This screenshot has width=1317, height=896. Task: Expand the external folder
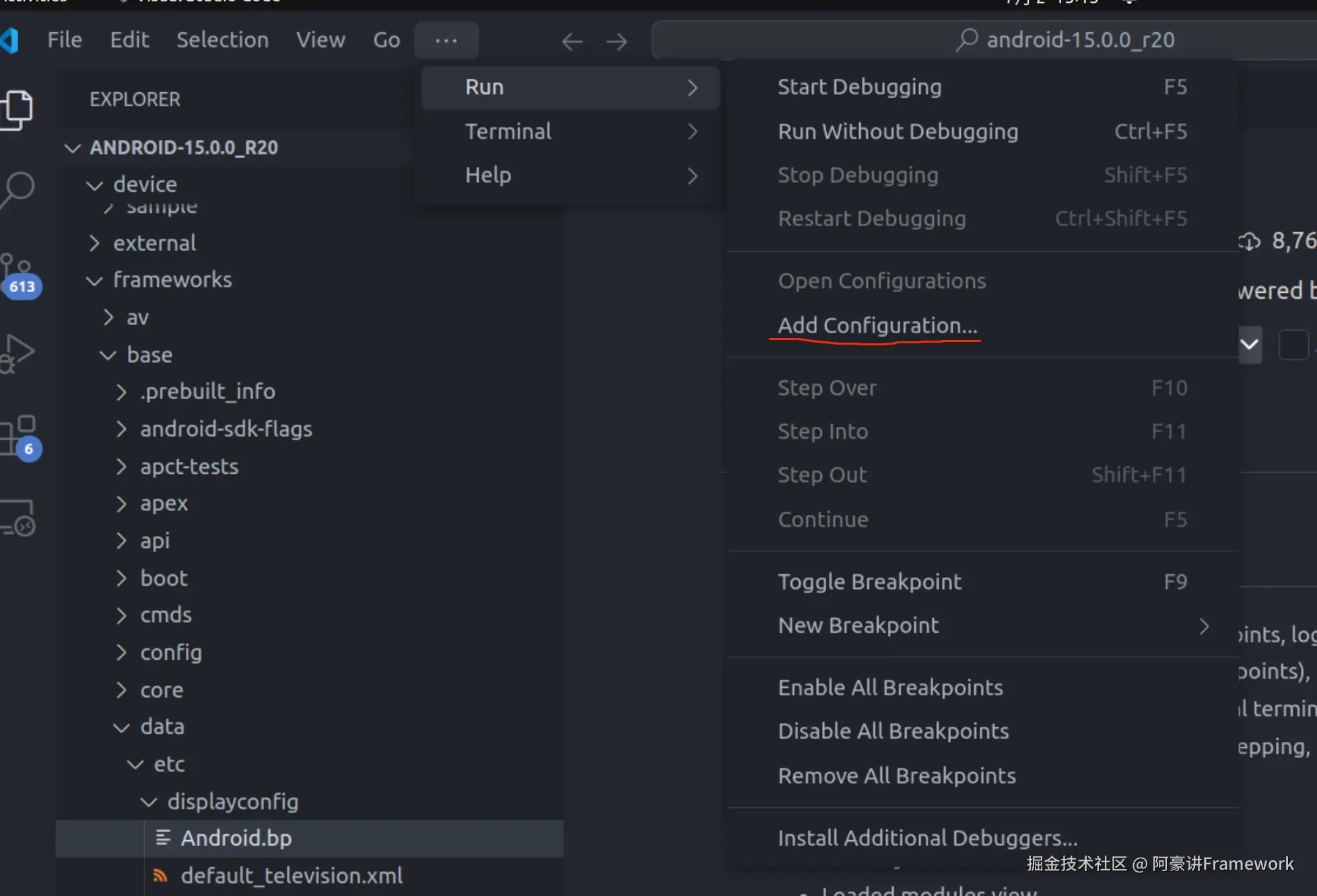coord(154,243)
